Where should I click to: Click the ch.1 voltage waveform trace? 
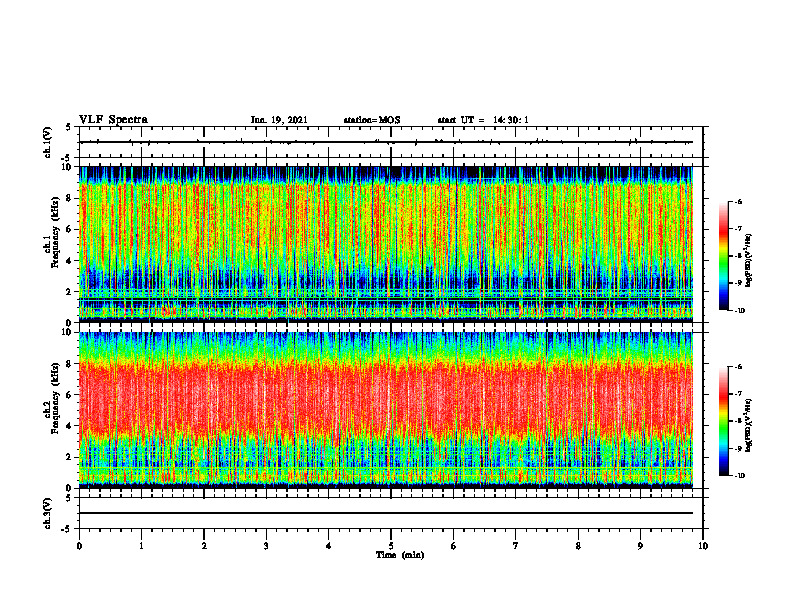pyautogui.click(x=386, y=142)
